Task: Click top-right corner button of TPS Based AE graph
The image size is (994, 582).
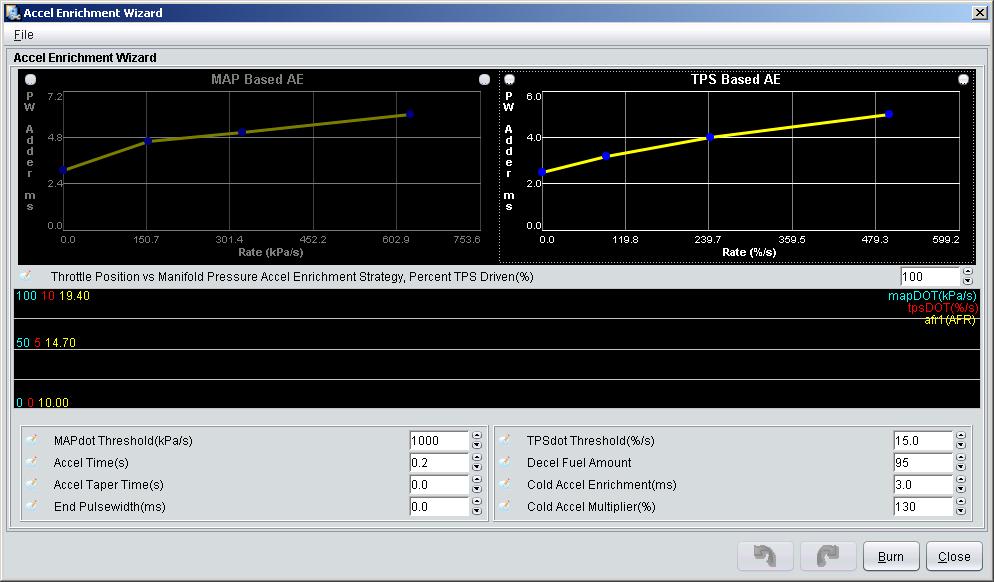Action: click(963, 80)
